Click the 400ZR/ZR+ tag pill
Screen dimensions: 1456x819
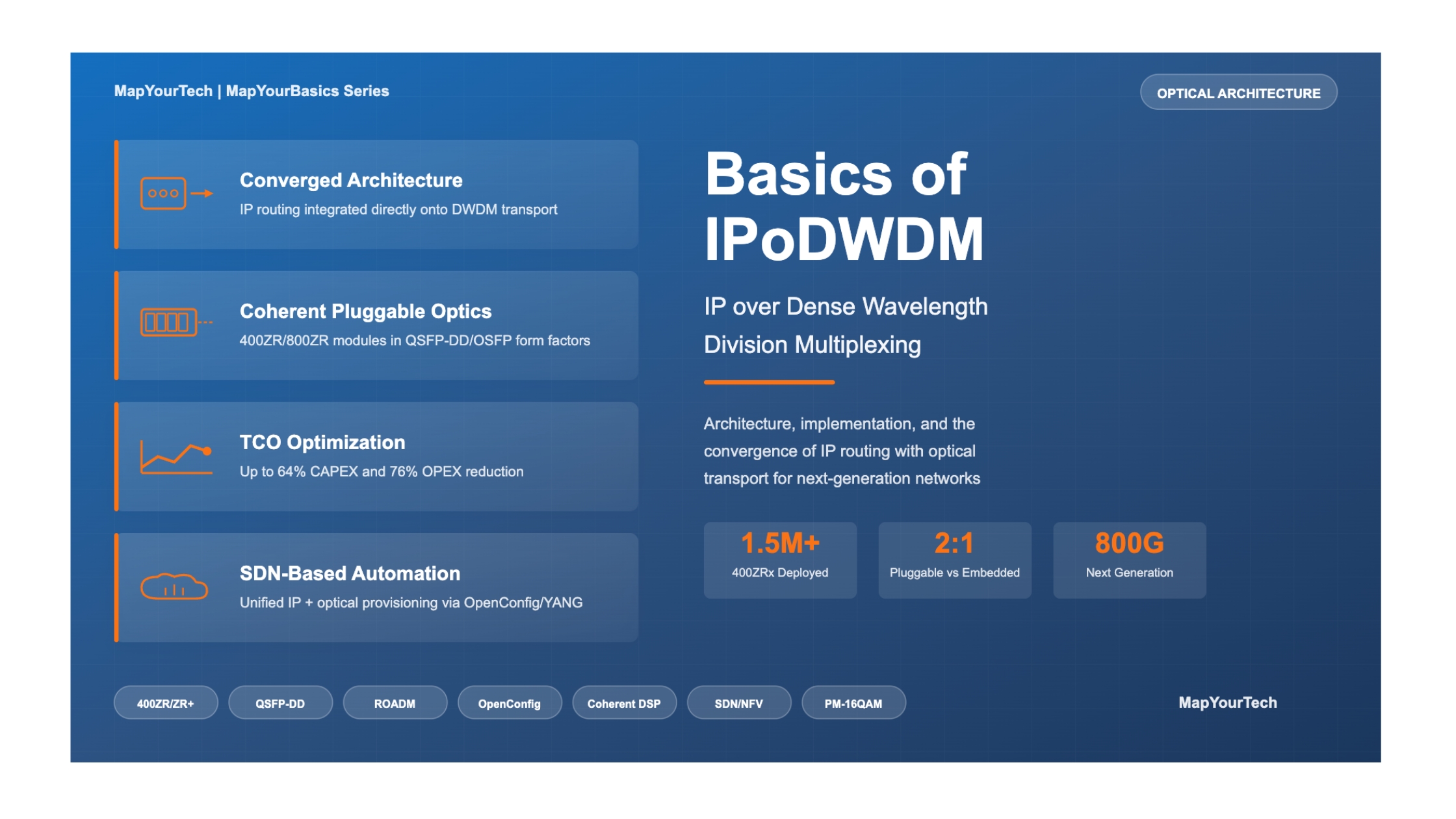pos(165,703)
